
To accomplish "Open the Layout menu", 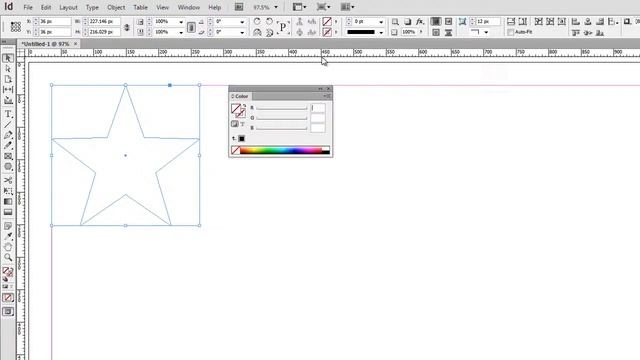I will [x=68, y=7].
